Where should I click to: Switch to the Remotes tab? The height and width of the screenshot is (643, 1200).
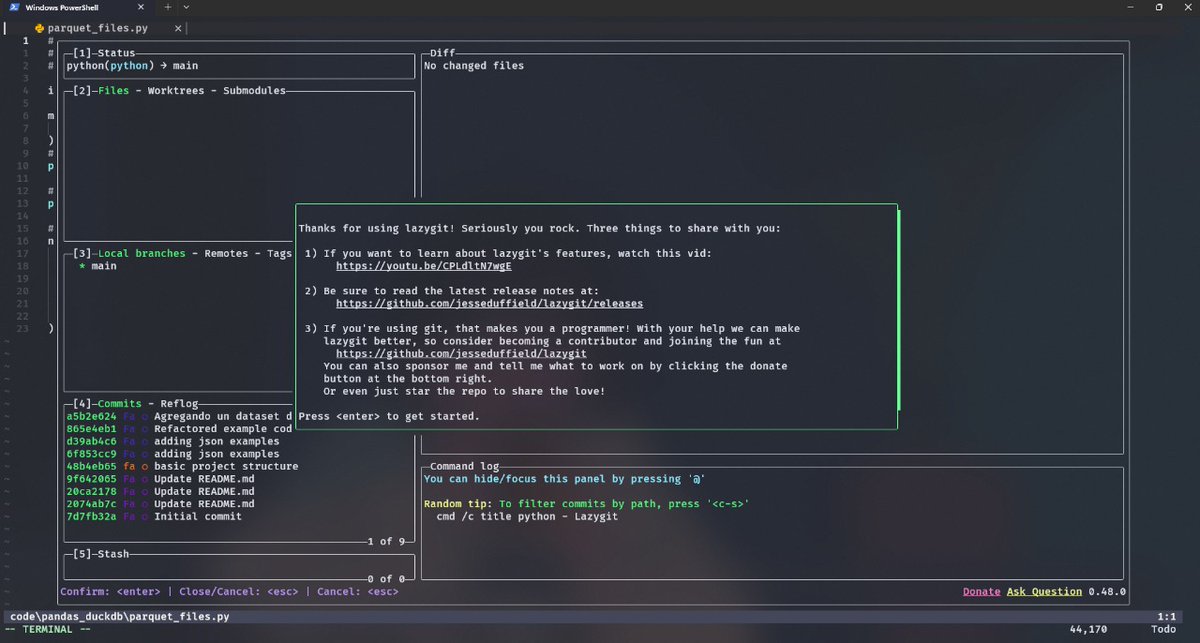[226, 253]
